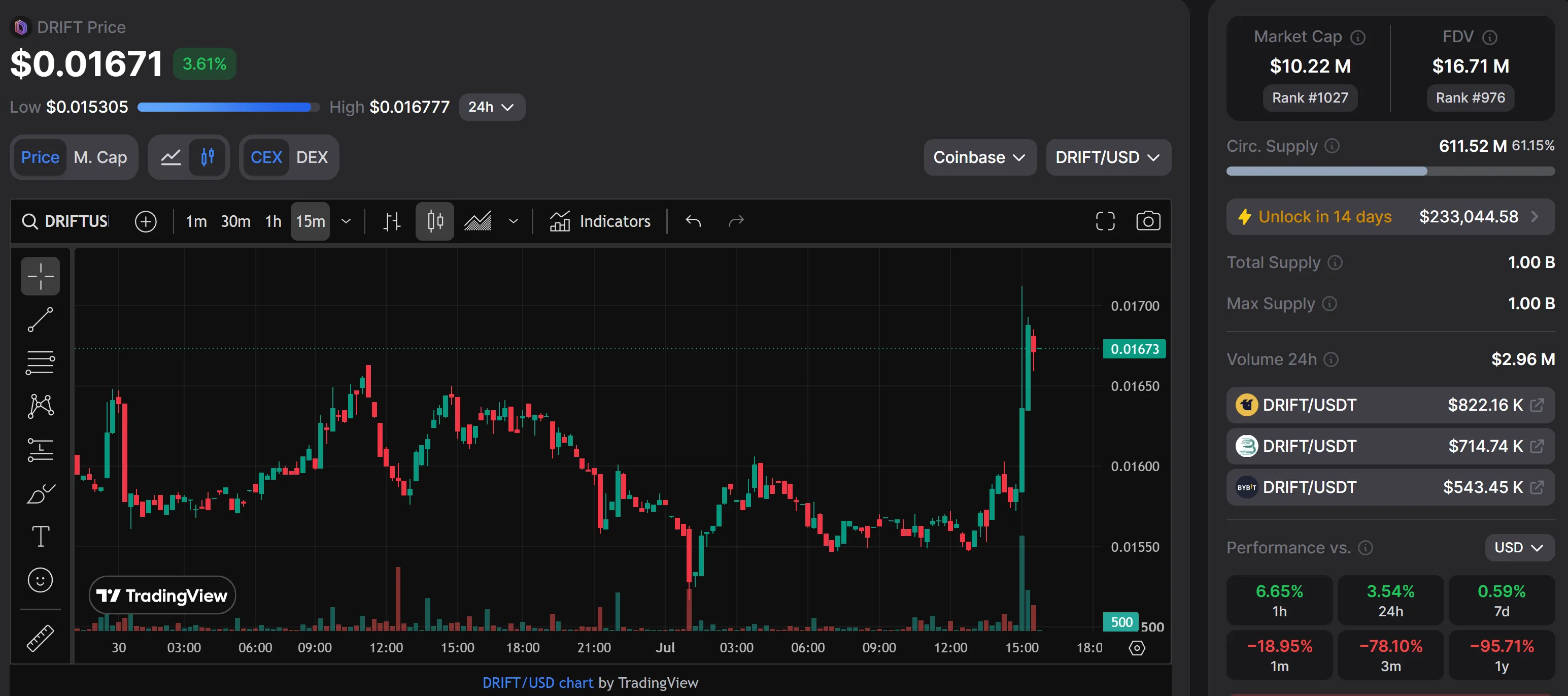Select the trend line drawing tool
Viewport: 1568px width, 696px height.
[40, 320]
